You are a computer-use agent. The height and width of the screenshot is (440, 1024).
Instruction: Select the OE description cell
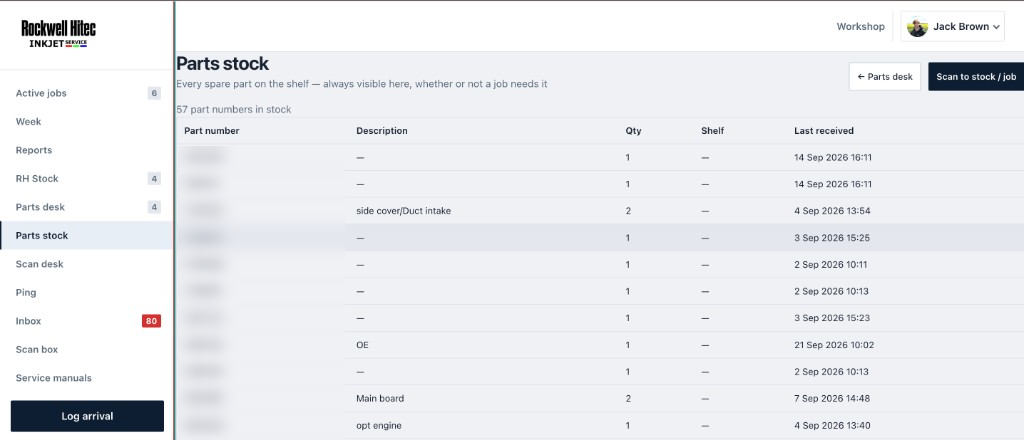click(x=362, y=345)
